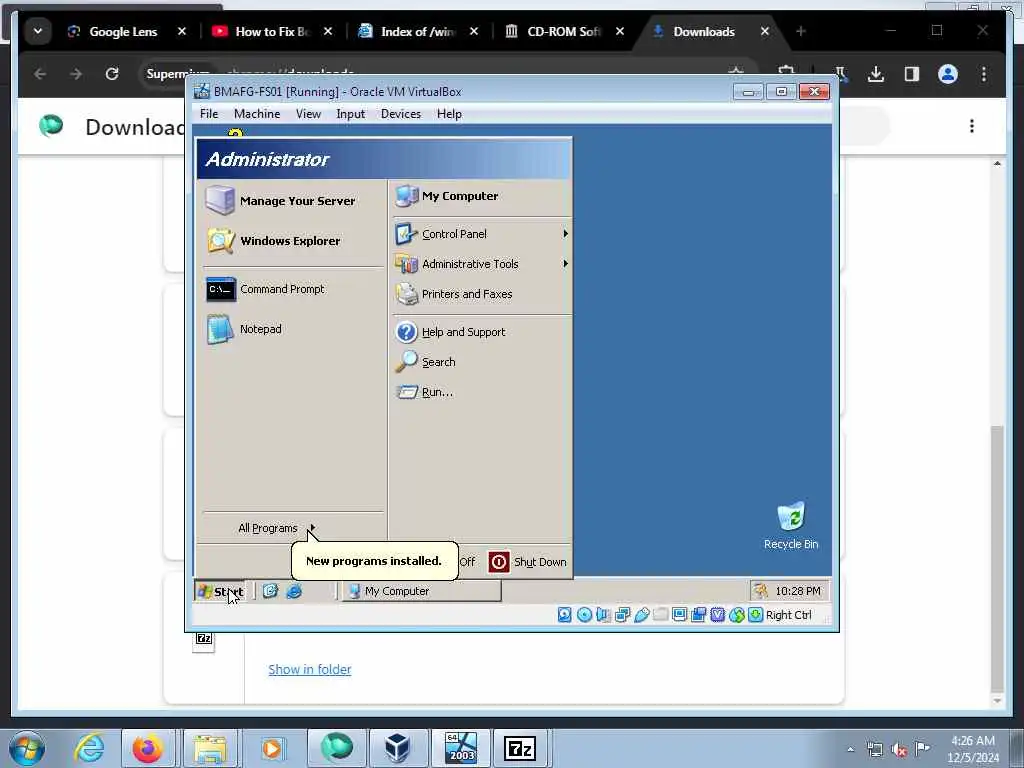Image resolution: width=1024 pixels, height=768 pixels.
Task: Click VM system tray icon beside 10:28 PM
Action: 760,591
